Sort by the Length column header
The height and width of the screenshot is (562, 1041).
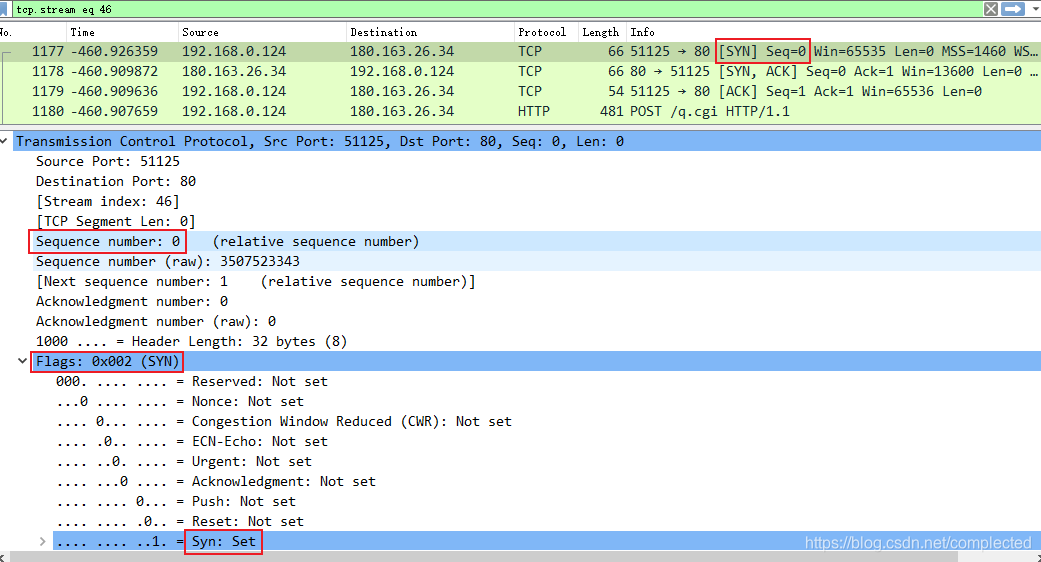click(x=600, y=32)
